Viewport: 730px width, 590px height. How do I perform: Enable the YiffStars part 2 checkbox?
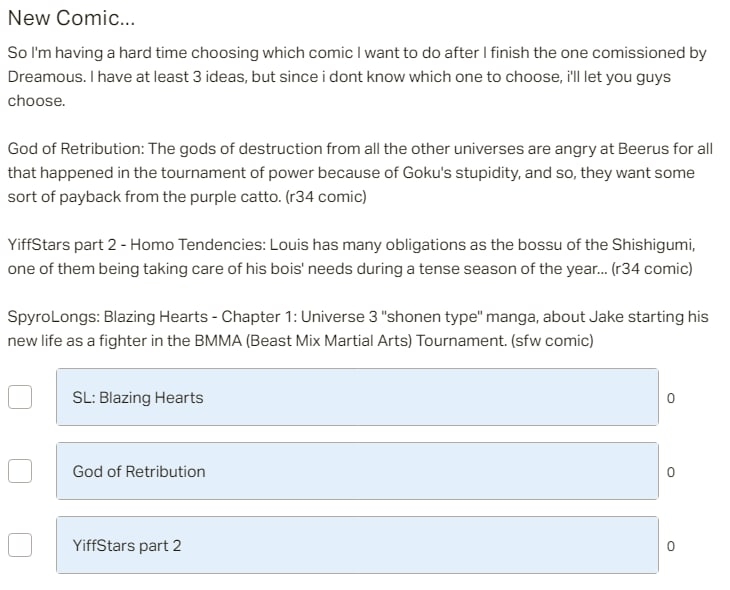[x=20, y=545]
